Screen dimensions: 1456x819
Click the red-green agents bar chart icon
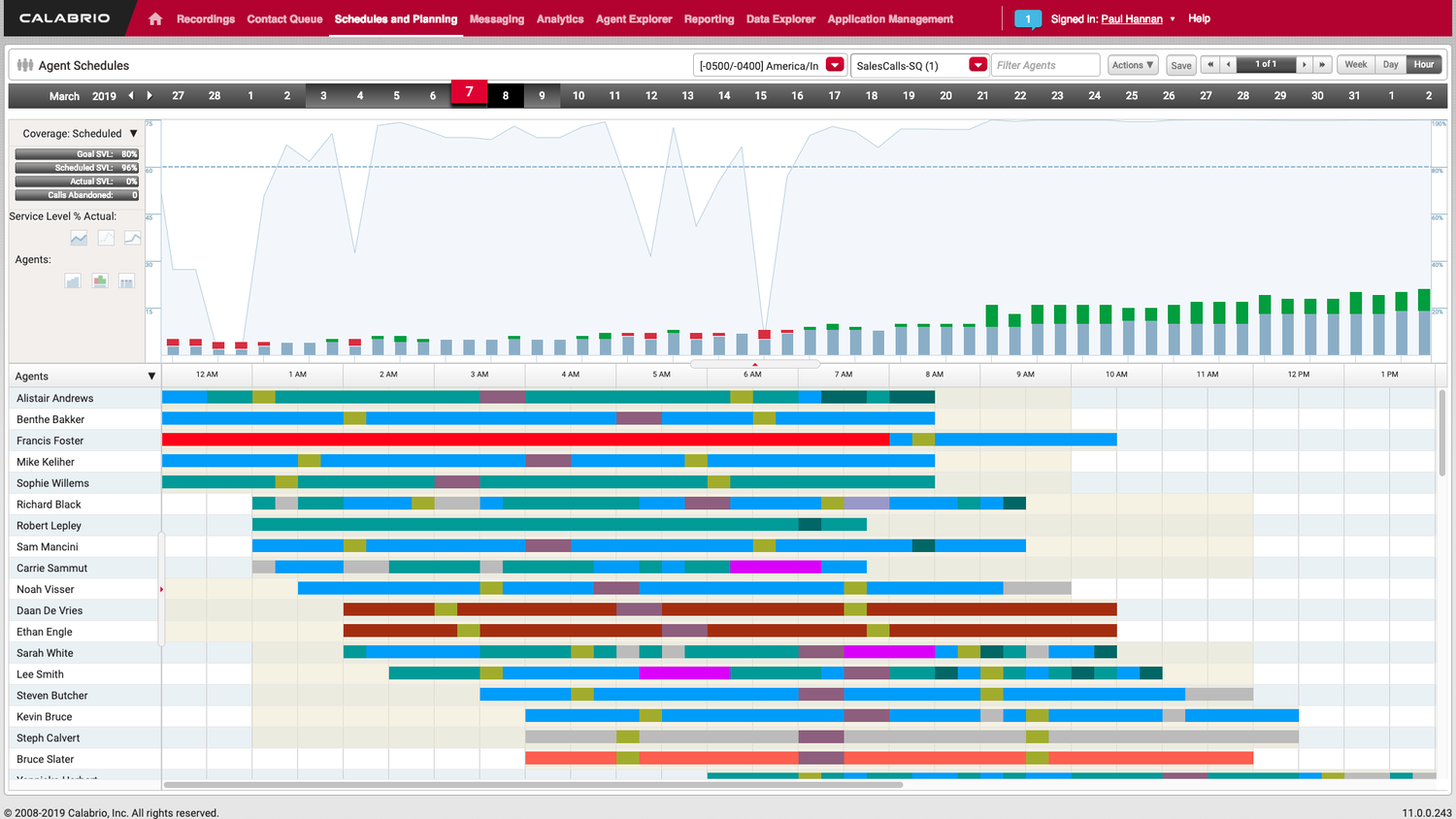(100, 280)
